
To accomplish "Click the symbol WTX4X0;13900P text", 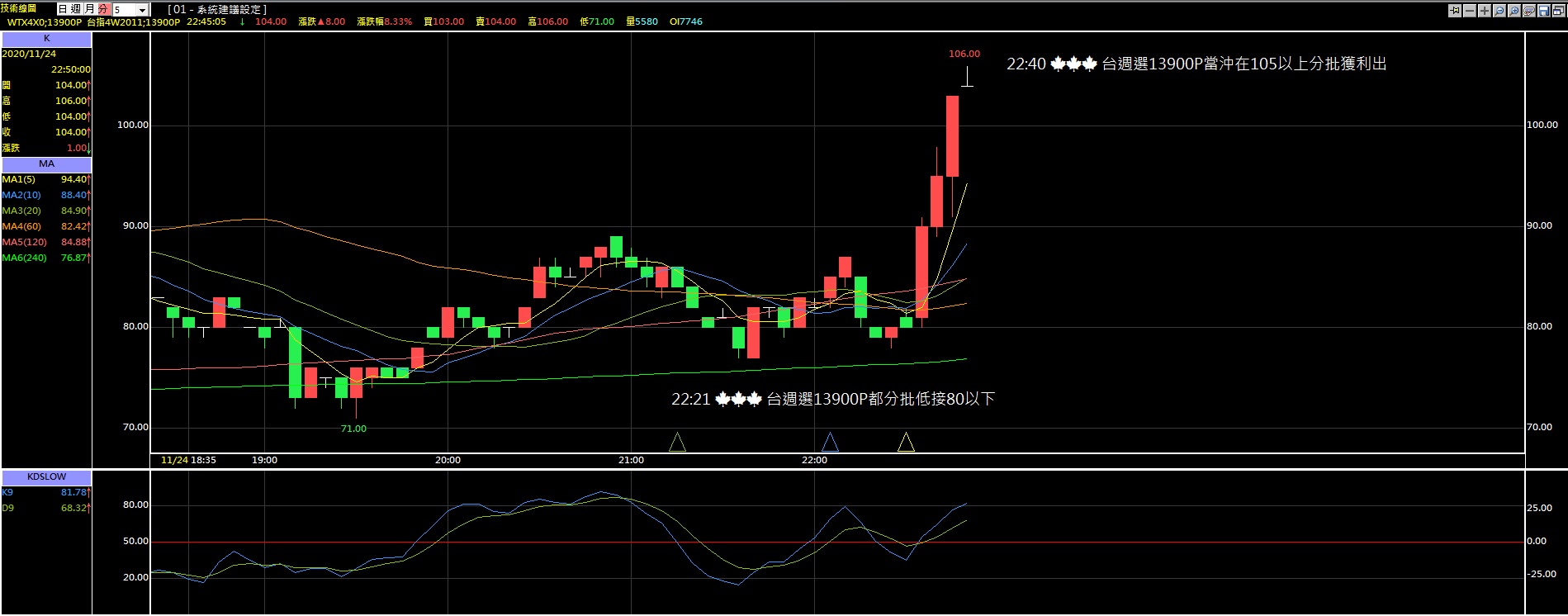I will click(45, 22).
